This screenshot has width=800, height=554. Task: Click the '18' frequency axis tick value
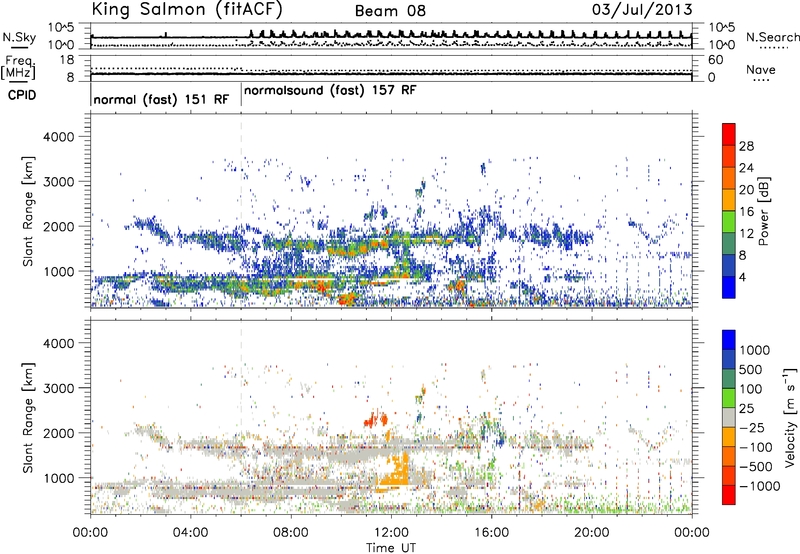click(x=67, y=60)
